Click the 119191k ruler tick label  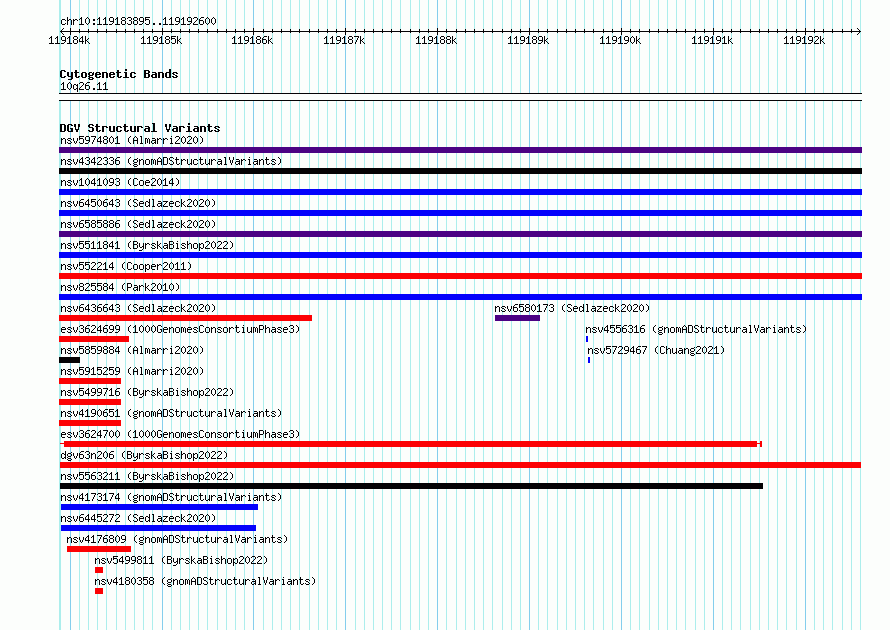point(712,40)
